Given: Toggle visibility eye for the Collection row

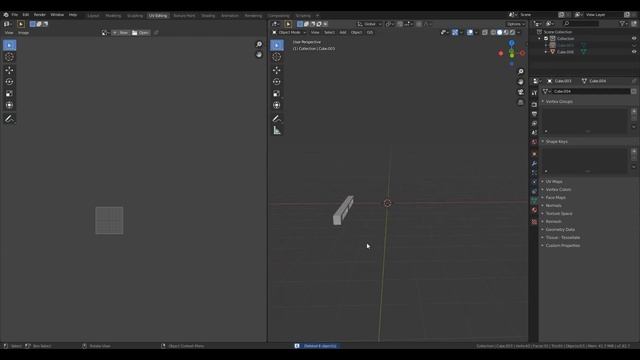Looking at the screenshot, I should tap(634, 38).
